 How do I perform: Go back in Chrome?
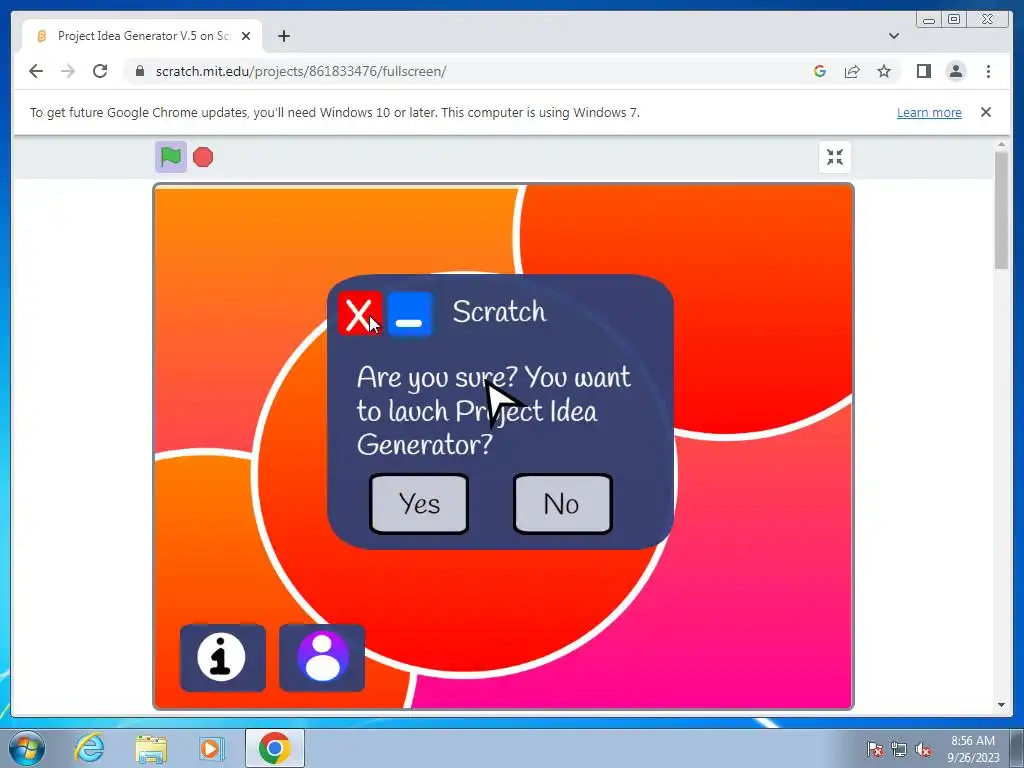pos(36,71)
